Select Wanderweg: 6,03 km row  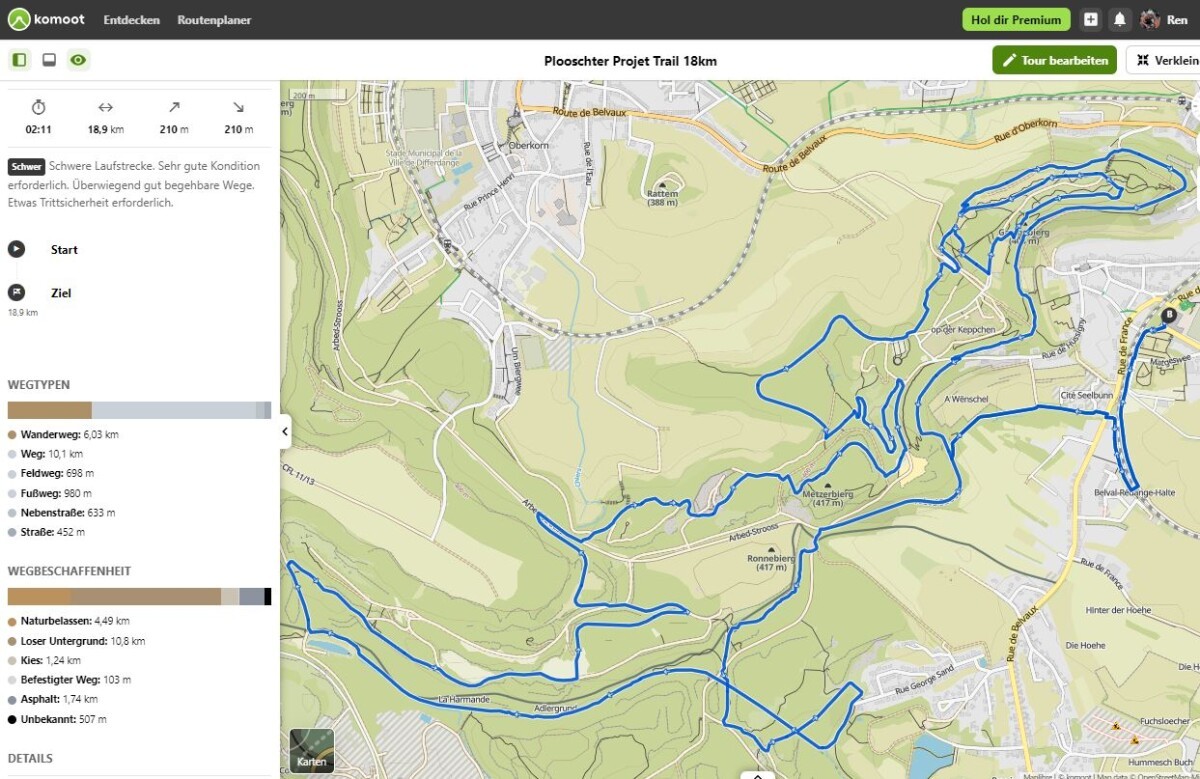pos(63,435)
